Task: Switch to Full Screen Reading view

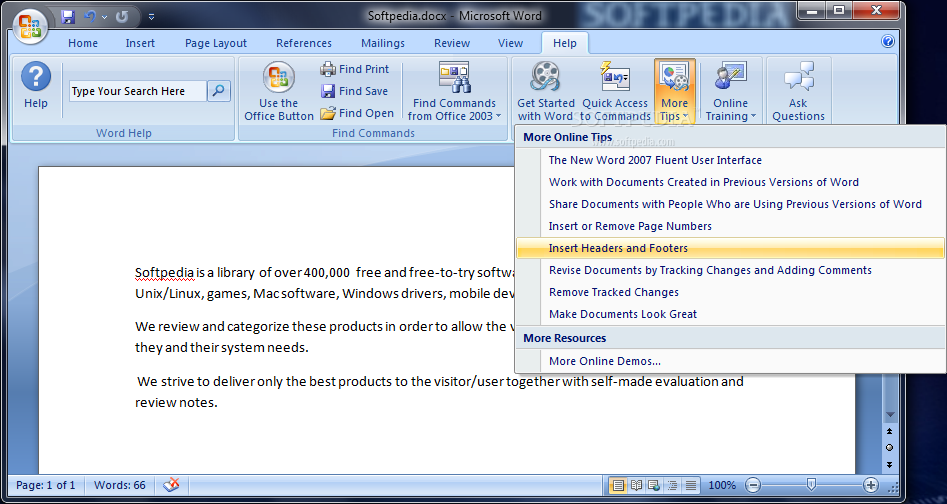Action: (636, 485)
